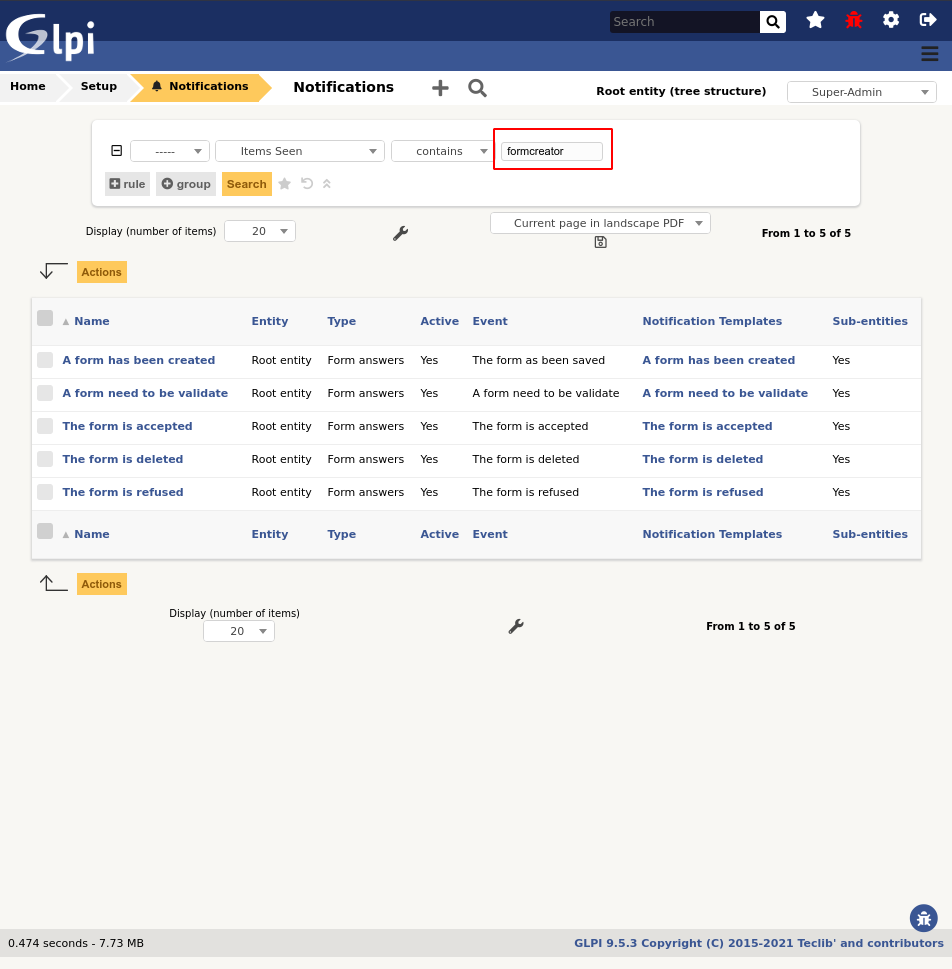This screenshot has height=969, width=952.
Task: Open the 'contains' comparison dropdown
Action: [442, 150]
